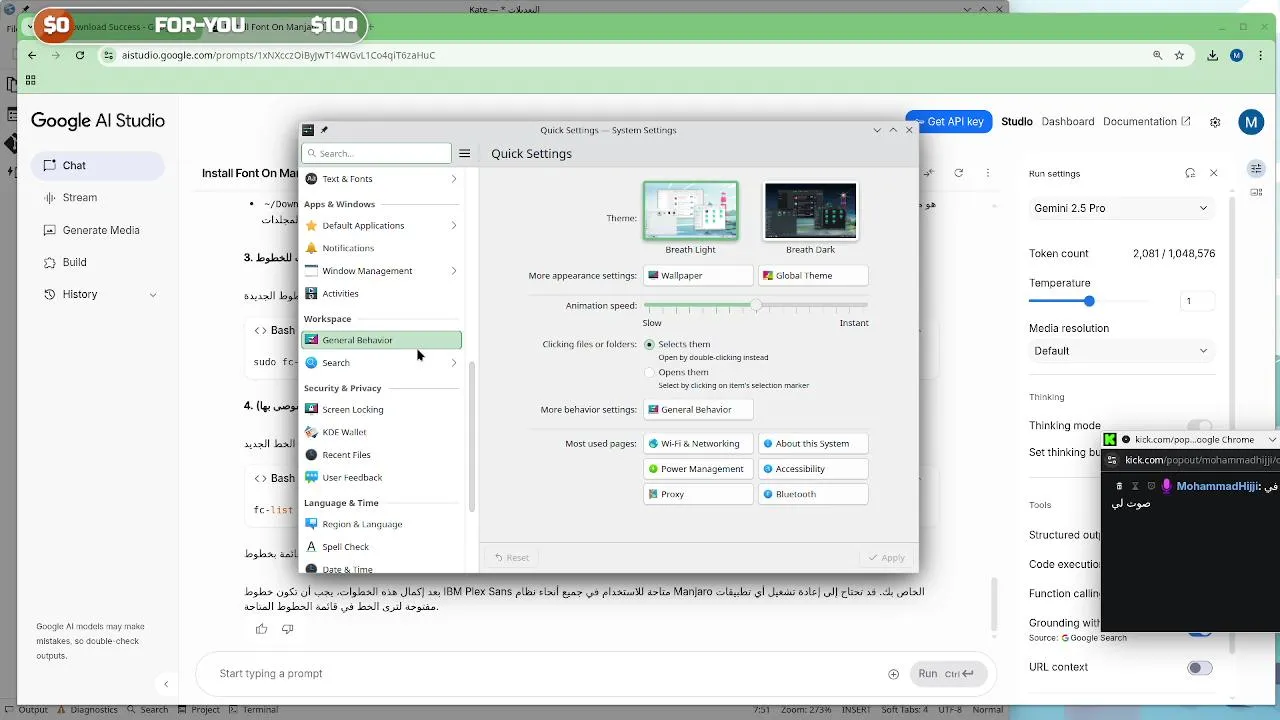
Task: Open the hamburger menu beside System Settings search
Action: tap(464, 153)
